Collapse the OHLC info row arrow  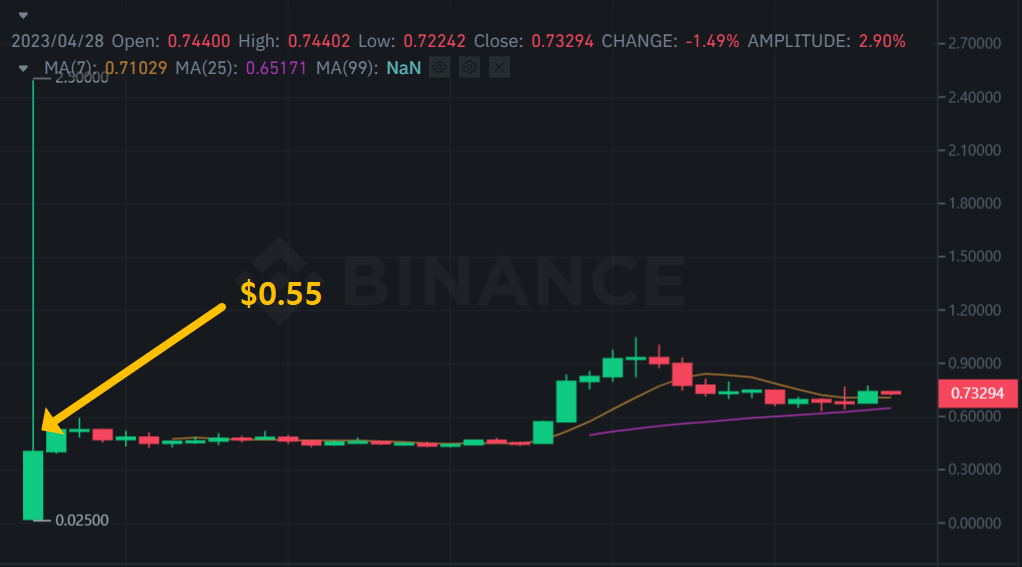[23, 15]
